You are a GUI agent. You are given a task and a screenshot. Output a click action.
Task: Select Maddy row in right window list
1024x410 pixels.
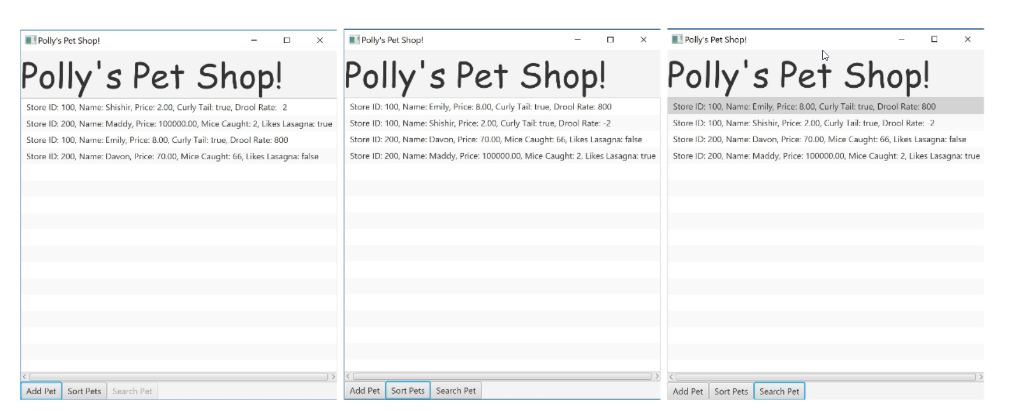[x=825, y=155]
